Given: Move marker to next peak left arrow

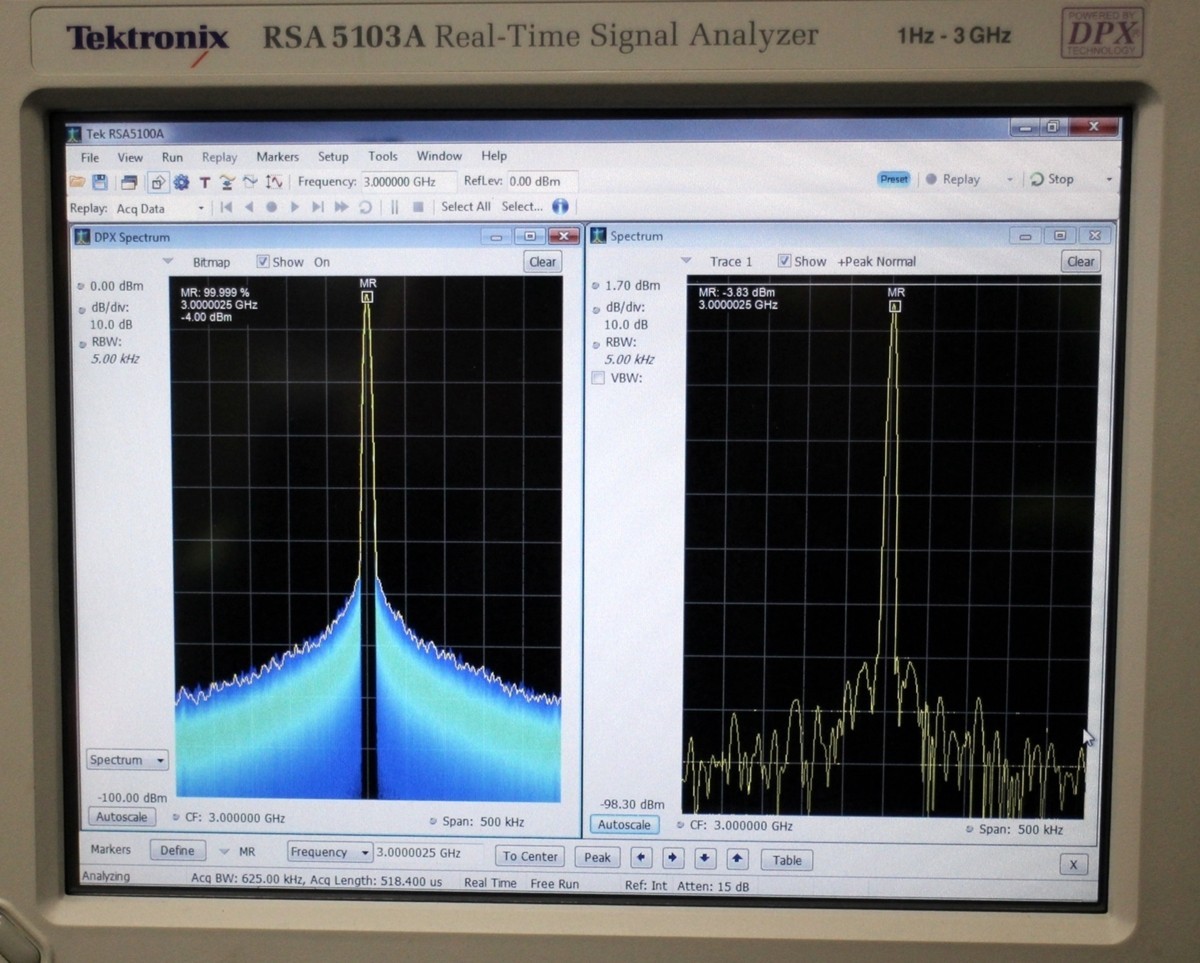Looking at the screenshot, I should tap(641, 858).
